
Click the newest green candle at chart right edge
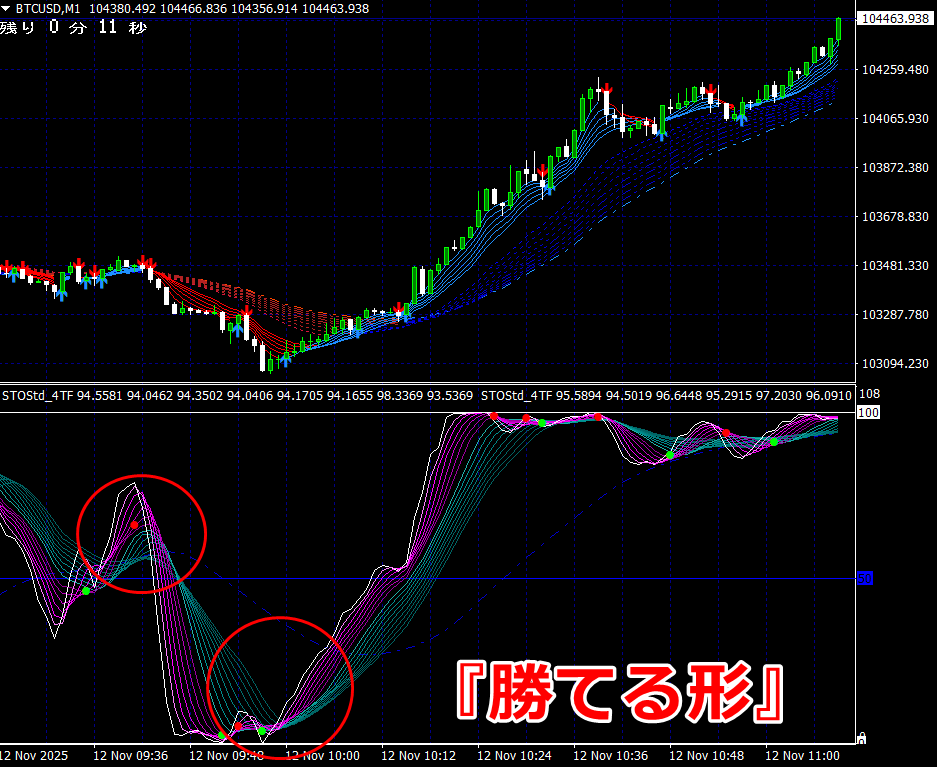[x=839, y=28]
